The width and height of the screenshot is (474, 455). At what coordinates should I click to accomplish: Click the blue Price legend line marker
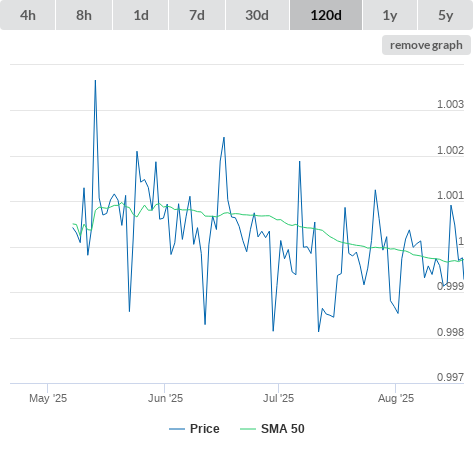click(x=177, y=429)
